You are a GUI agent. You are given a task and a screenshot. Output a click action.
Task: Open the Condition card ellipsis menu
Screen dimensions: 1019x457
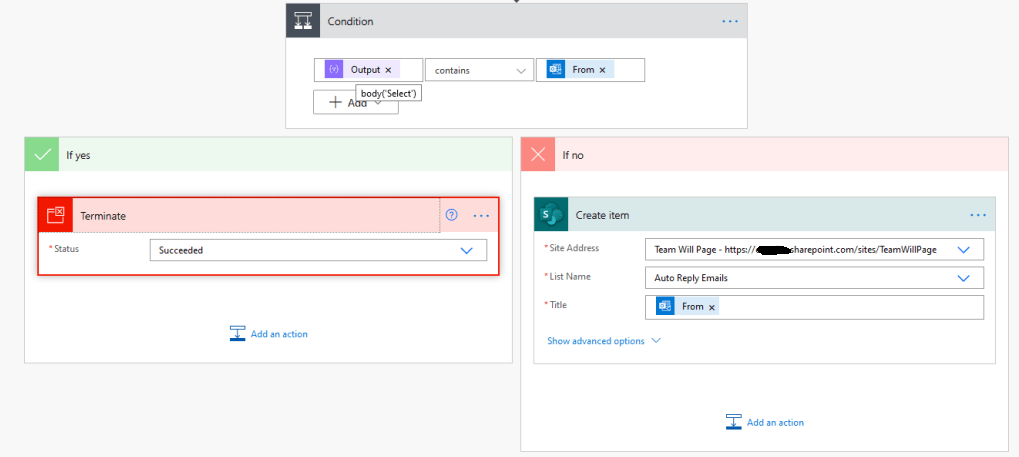[x=730, y=21]
